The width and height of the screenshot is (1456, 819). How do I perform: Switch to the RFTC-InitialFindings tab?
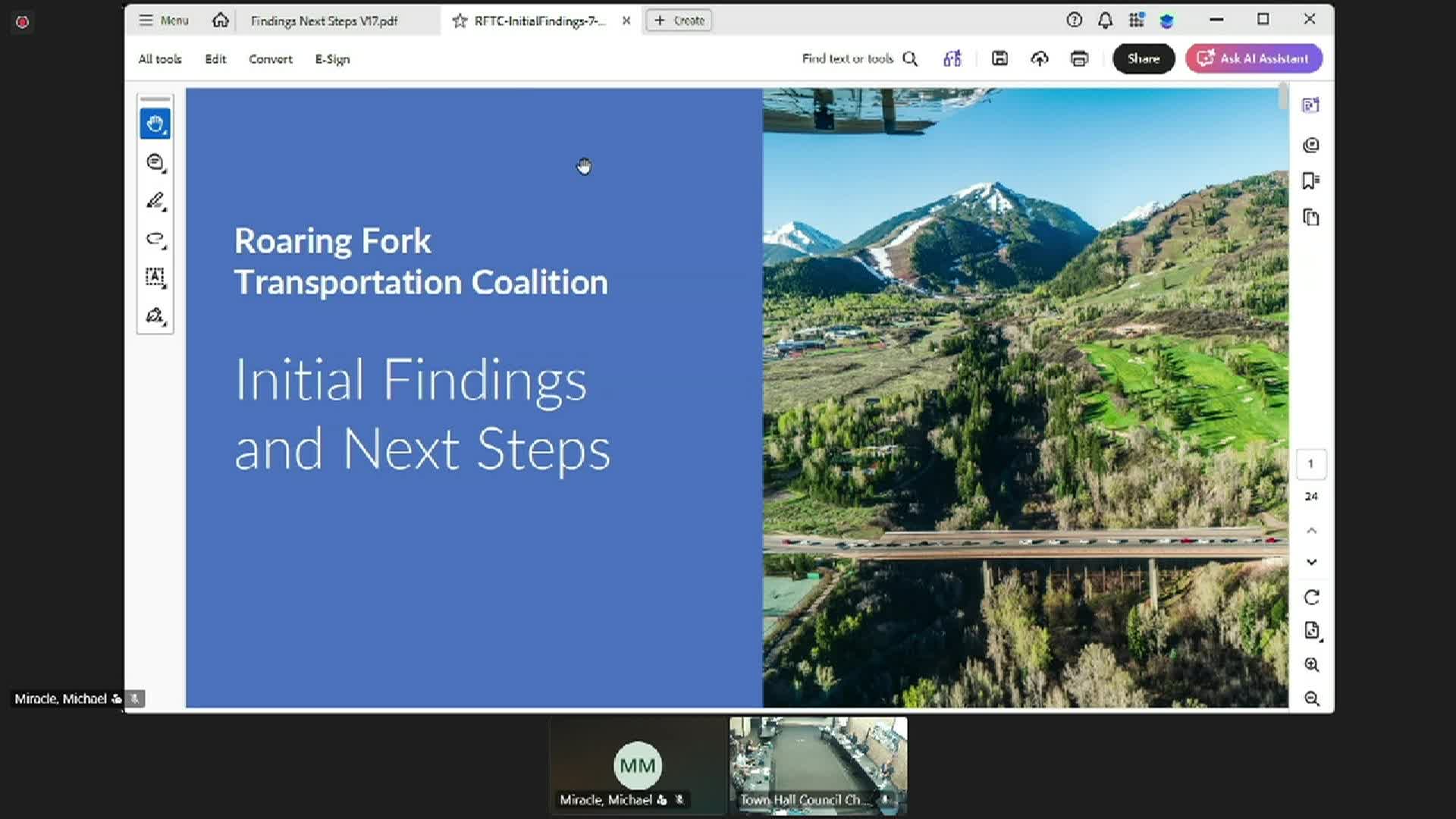pos(540,21)
